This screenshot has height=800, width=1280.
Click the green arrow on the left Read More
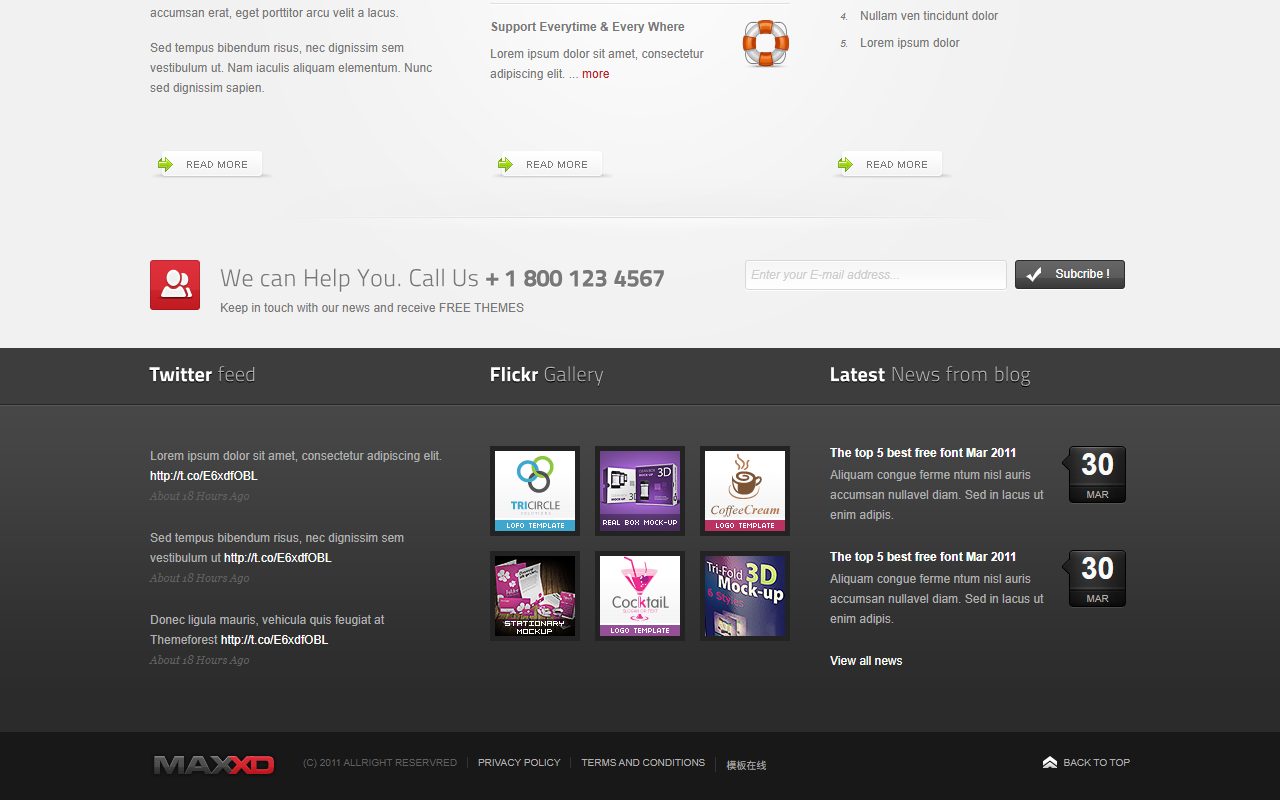click(x=165, y=164)
